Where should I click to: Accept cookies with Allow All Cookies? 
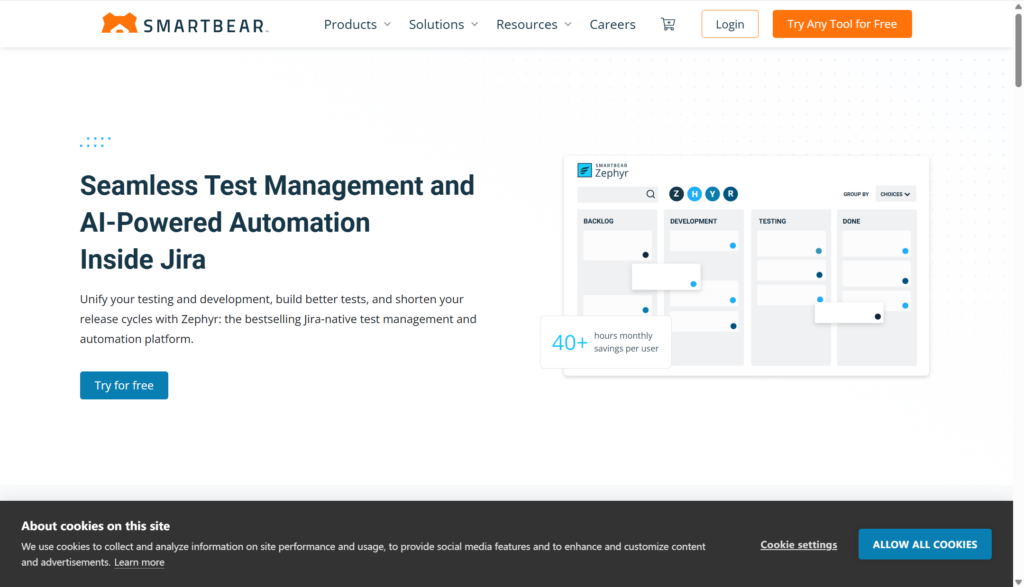[x=924, y=544]
